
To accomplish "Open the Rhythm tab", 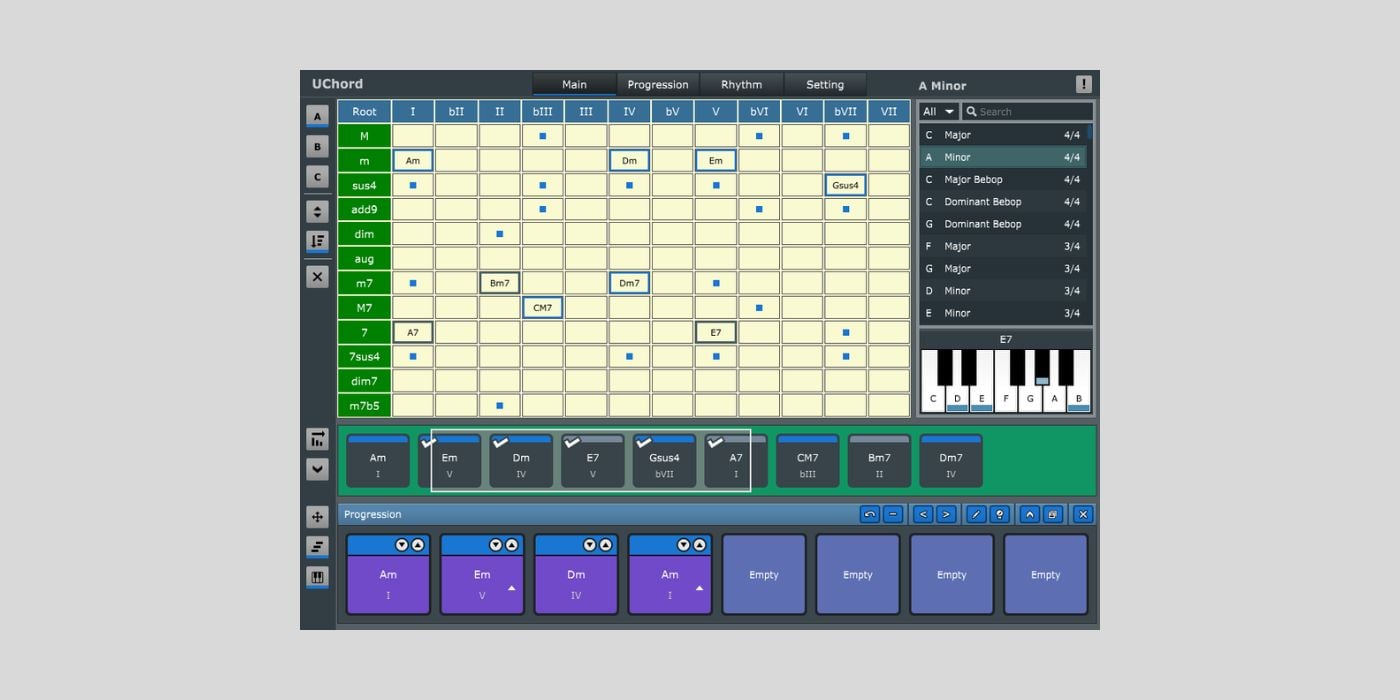I will (741, 84).
